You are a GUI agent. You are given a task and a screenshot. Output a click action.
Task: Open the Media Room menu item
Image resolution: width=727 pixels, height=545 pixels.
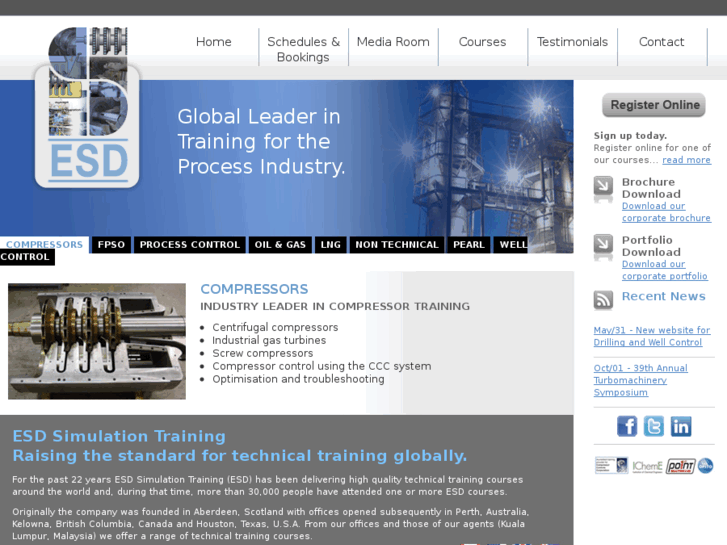[393, 42]
